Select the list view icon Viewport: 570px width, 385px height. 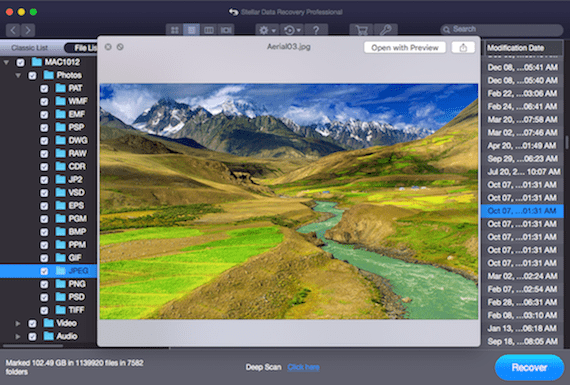click(191, 30)
